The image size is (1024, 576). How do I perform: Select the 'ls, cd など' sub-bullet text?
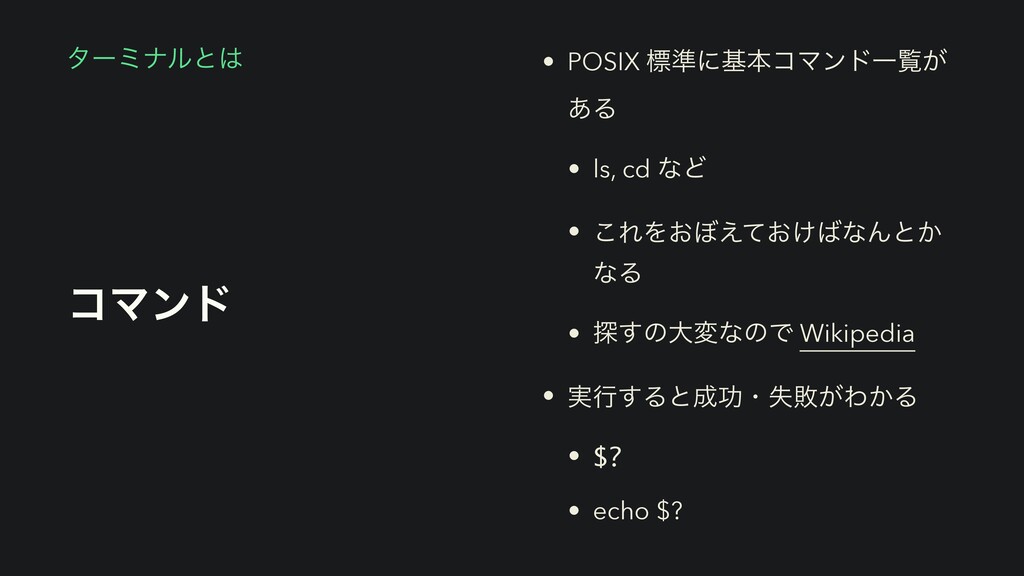[x=649, y=168]
